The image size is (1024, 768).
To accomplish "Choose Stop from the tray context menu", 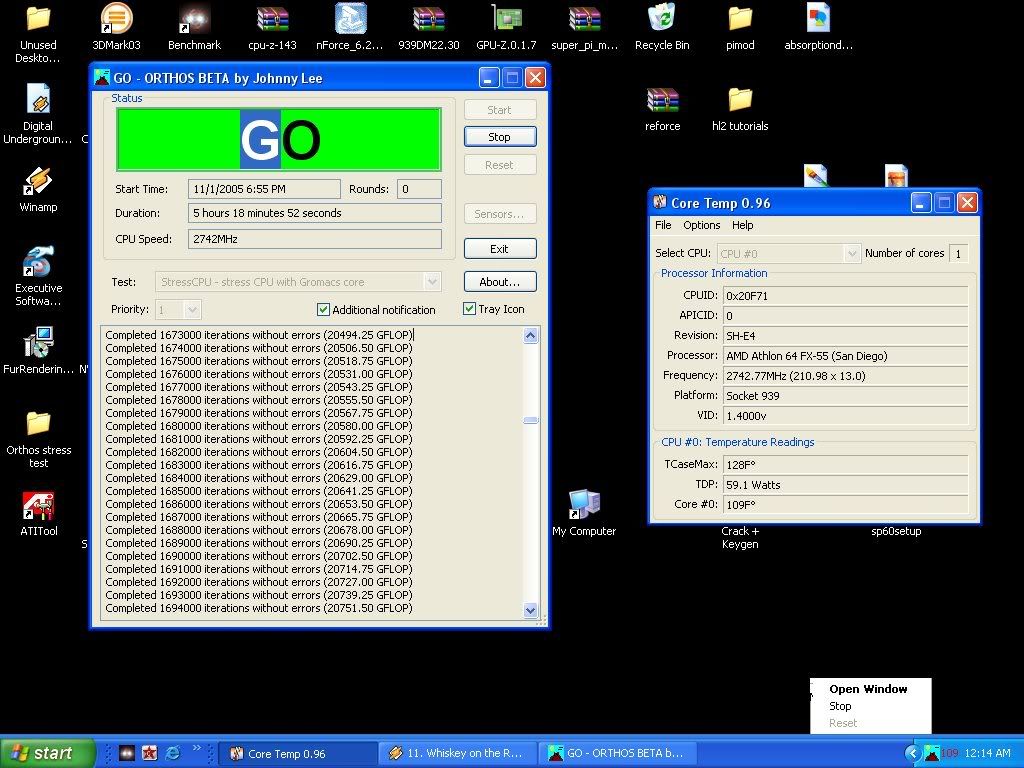I will click(x=840, y=706).
